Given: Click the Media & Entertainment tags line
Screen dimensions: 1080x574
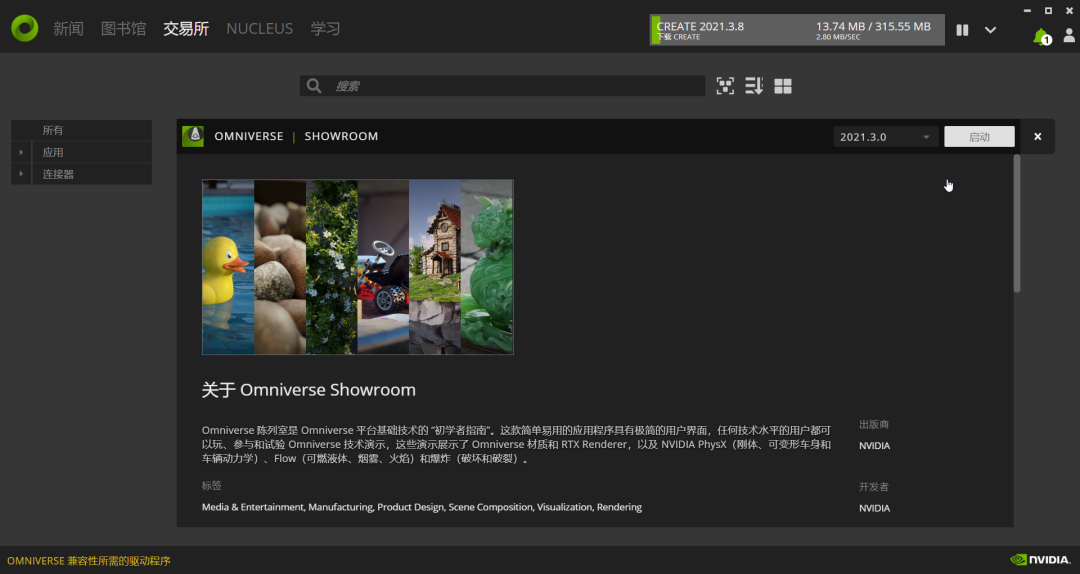Looking at the screenshot, I should [422, 507].
